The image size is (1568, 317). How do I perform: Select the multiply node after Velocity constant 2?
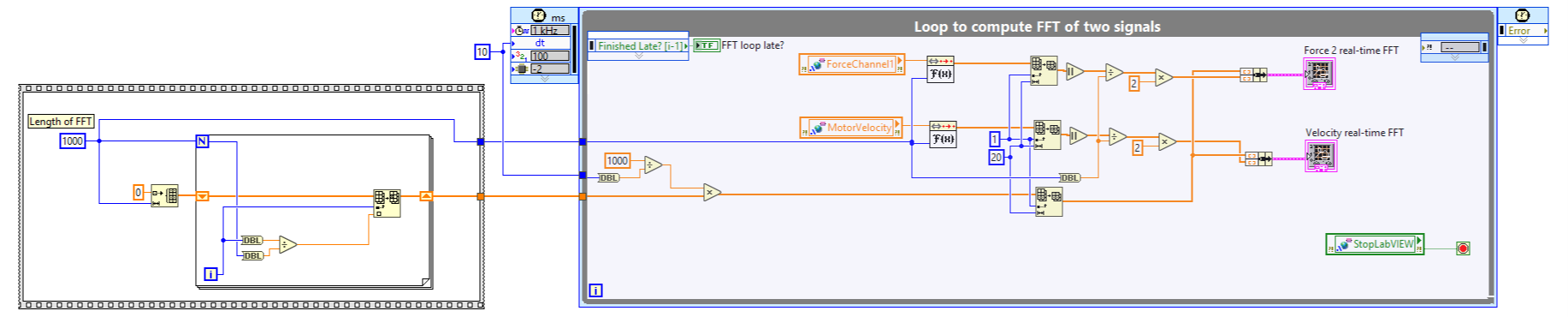(x=1167, y=142)
